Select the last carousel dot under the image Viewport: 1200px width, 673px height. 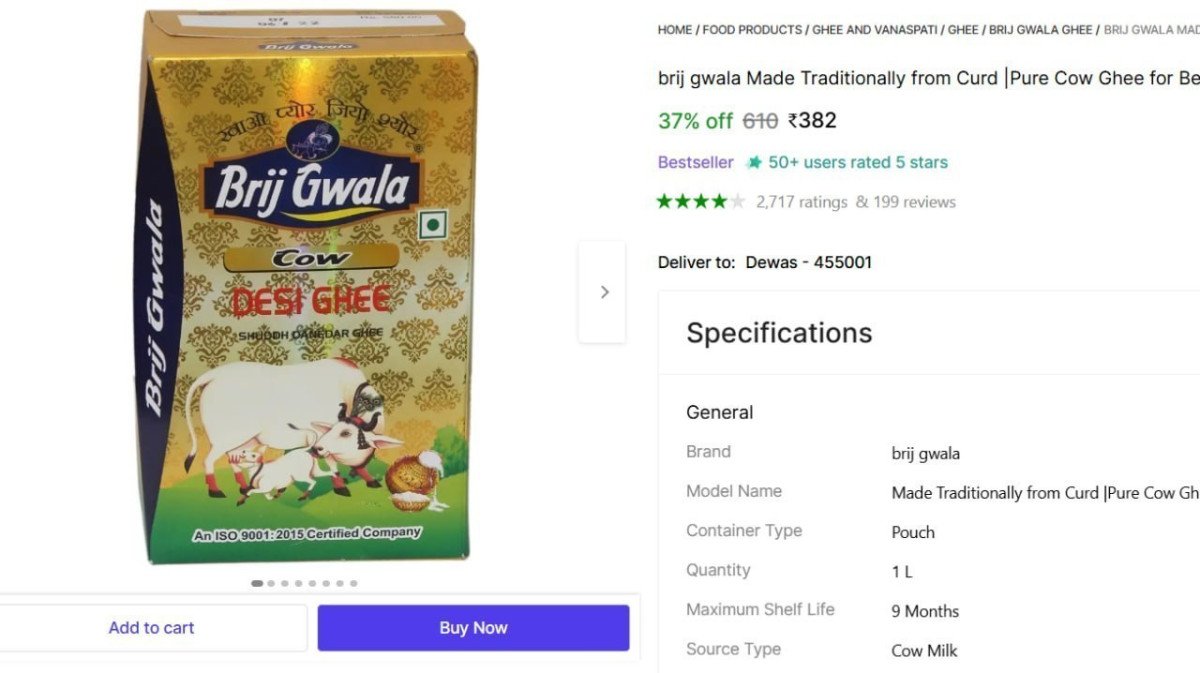pyautogui.click(x=353, y=582)
